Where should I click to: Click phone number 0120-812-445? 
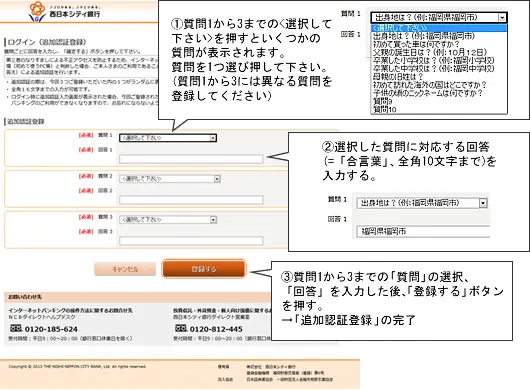coord(216,329)
